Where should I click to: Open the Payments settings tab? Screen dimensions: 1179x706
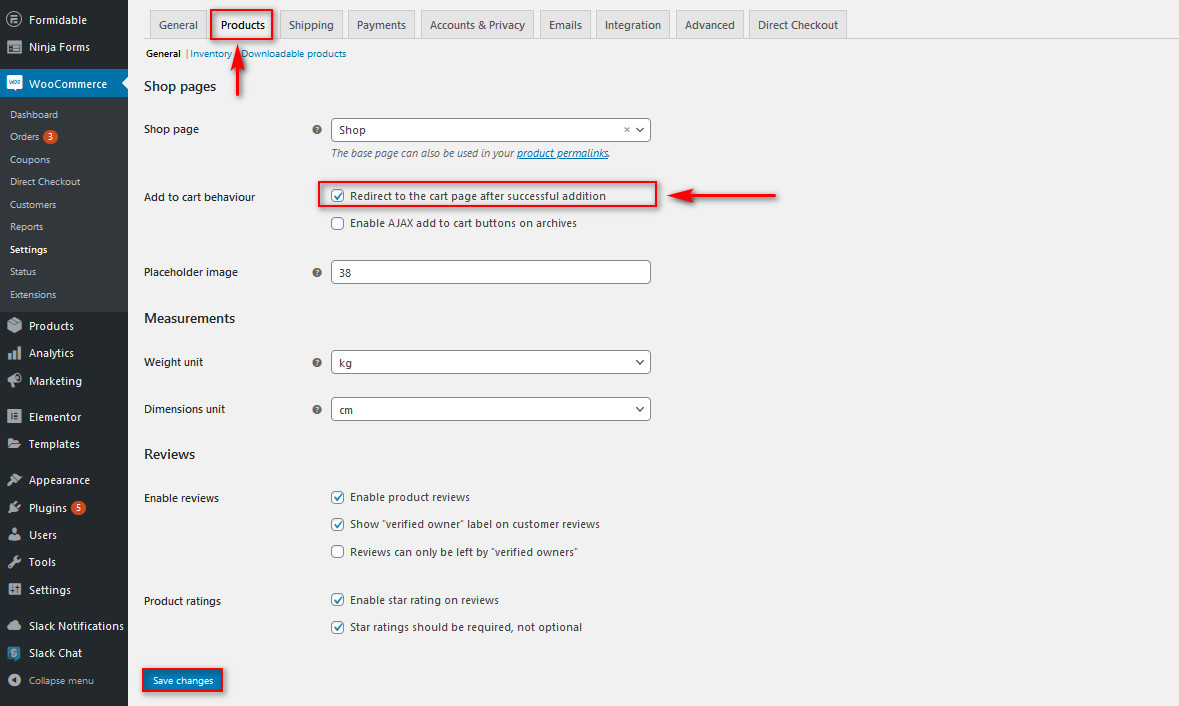click(381, 25)
